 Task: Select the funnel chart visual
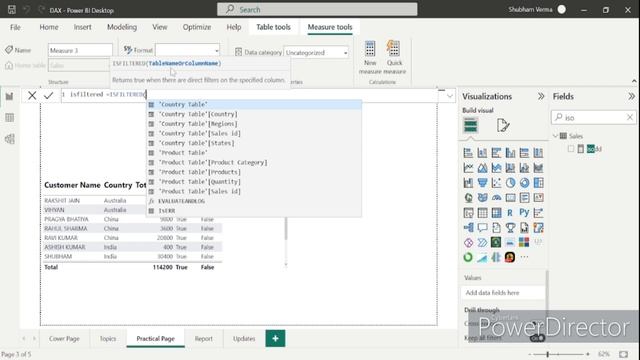[482, 183]
